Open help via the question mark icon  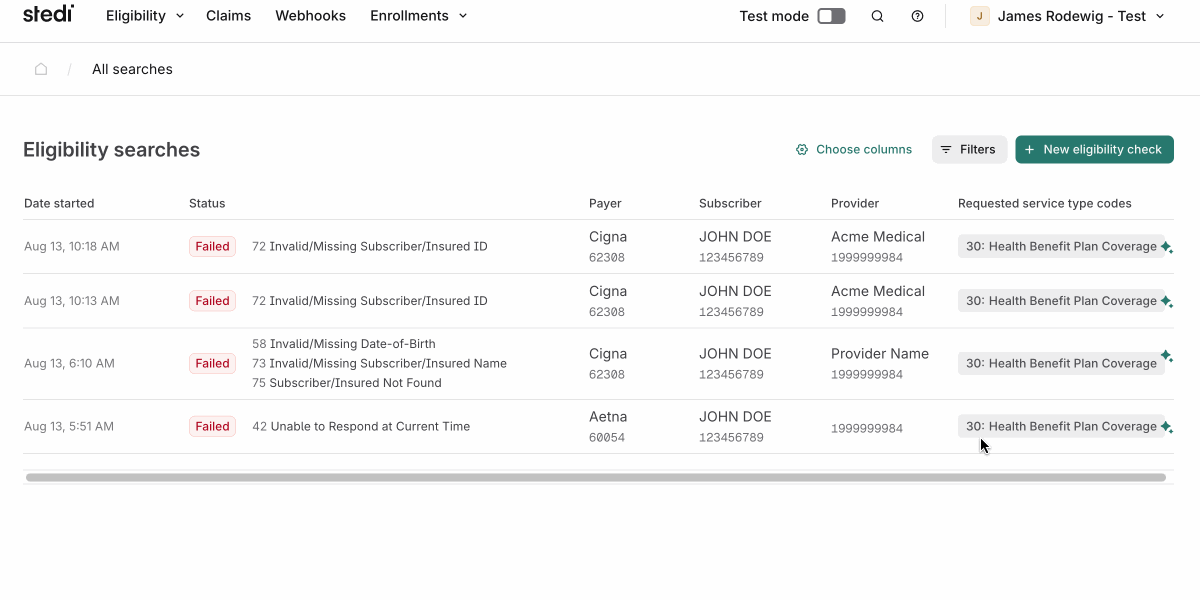tap(917, 15)
